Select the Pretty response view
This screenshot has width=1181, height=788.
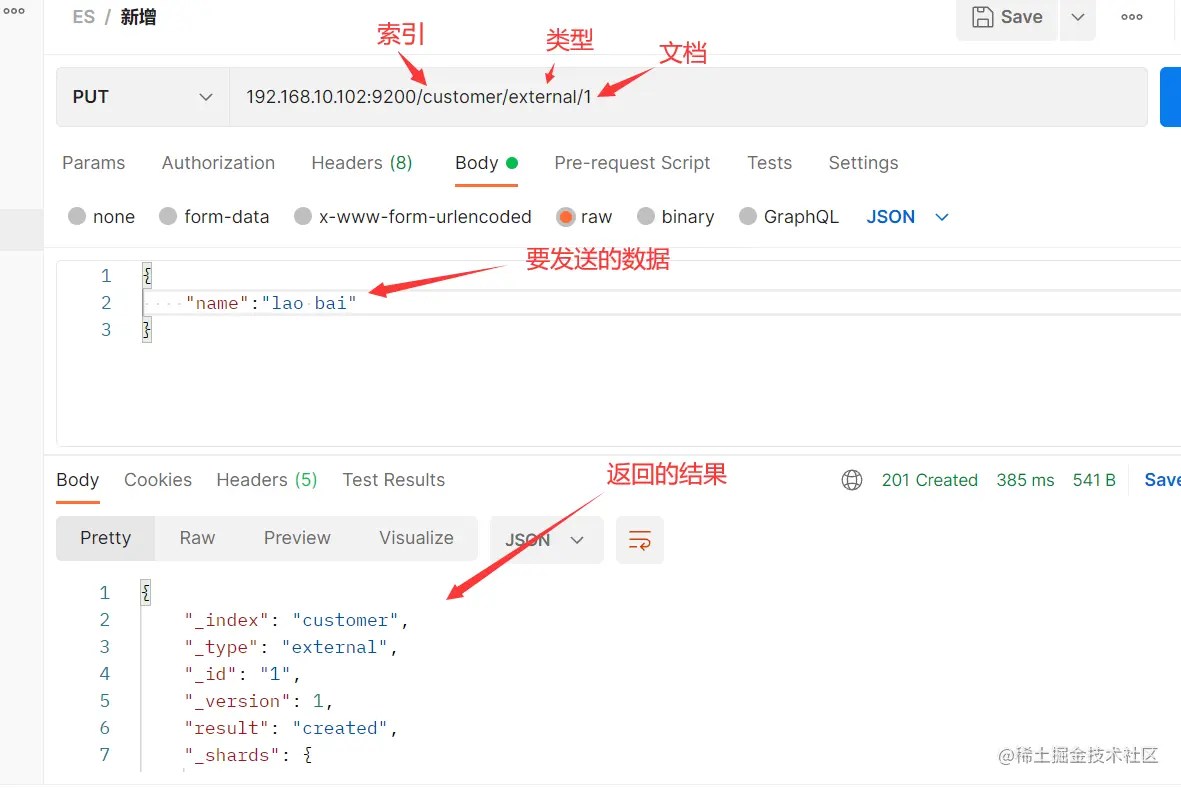coord(105,538)
